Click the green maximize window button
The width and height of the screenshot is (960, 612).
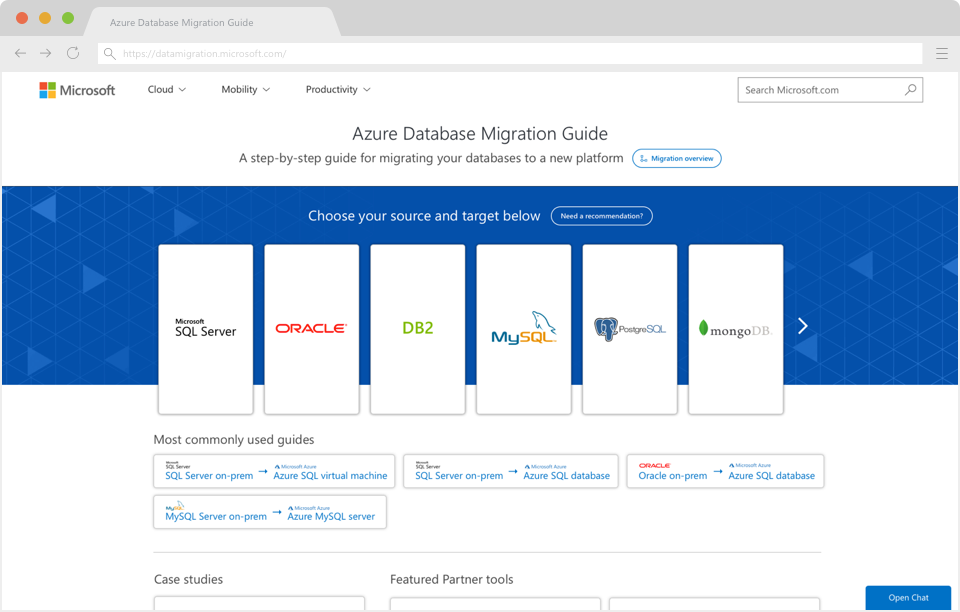pos(68,18)
